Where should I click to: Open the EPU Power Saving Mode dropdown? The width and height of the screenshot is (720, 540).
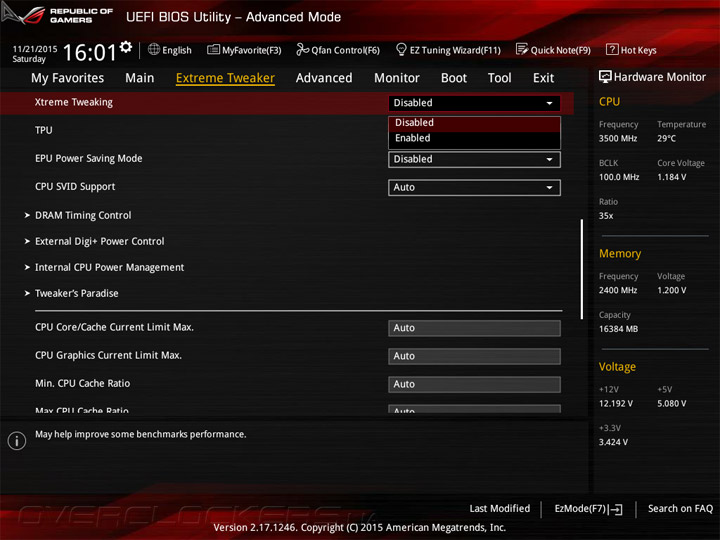[x=474, y=159]
